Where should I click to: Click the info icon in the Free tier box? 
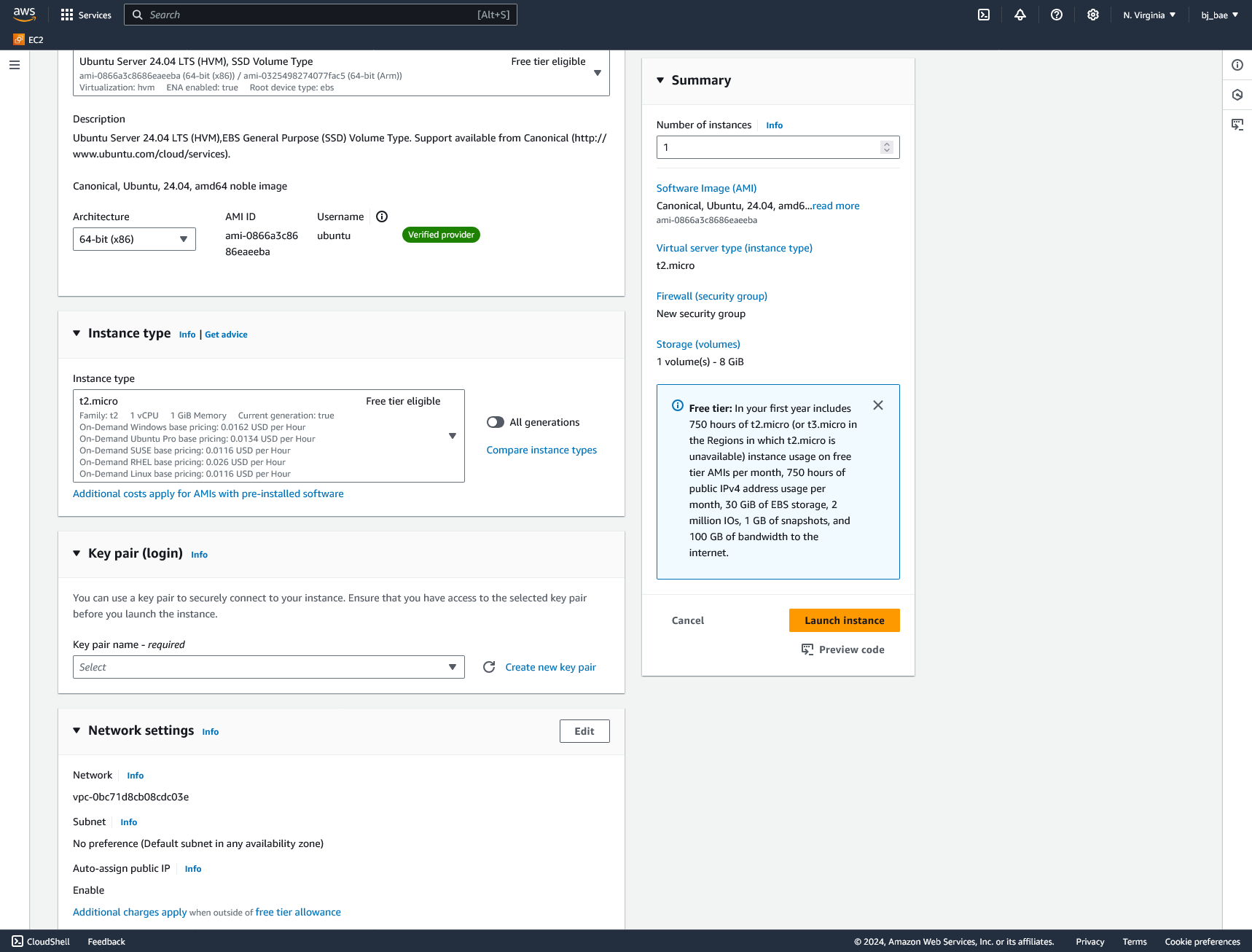pyautogui.click(x=678, y=405)
